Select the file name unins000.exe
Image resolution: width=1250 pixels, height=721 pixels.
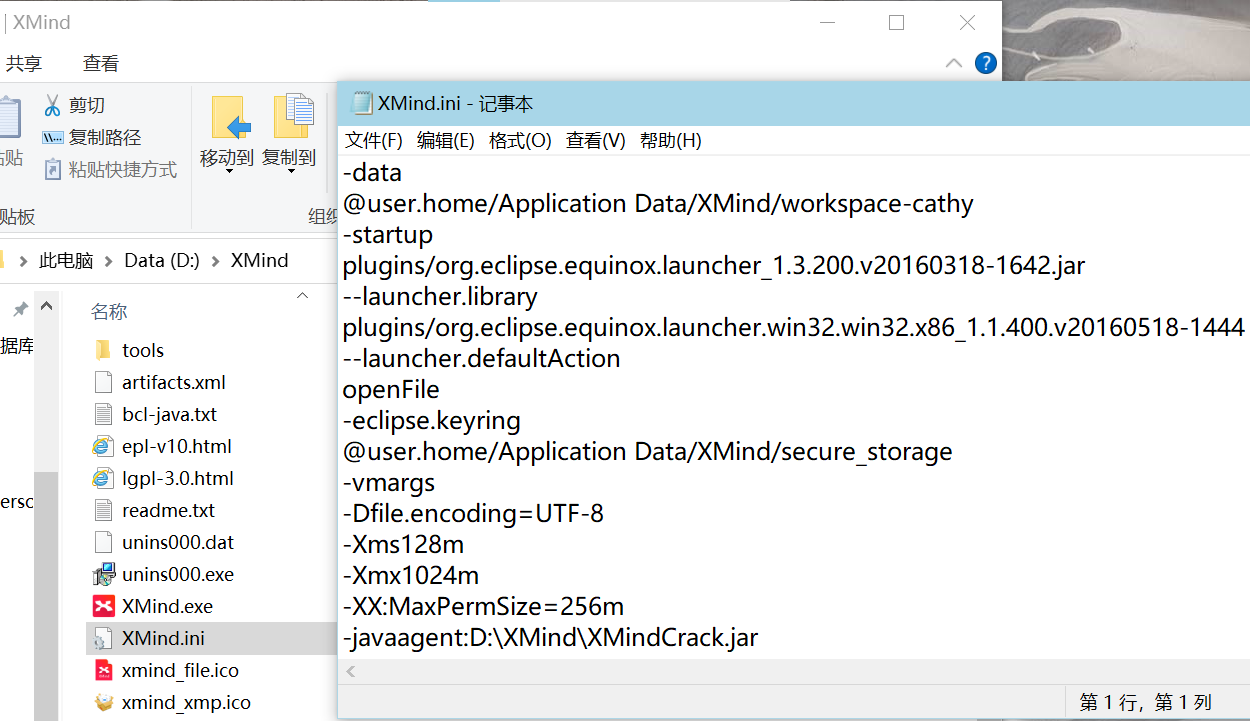(x=178, y=574)
